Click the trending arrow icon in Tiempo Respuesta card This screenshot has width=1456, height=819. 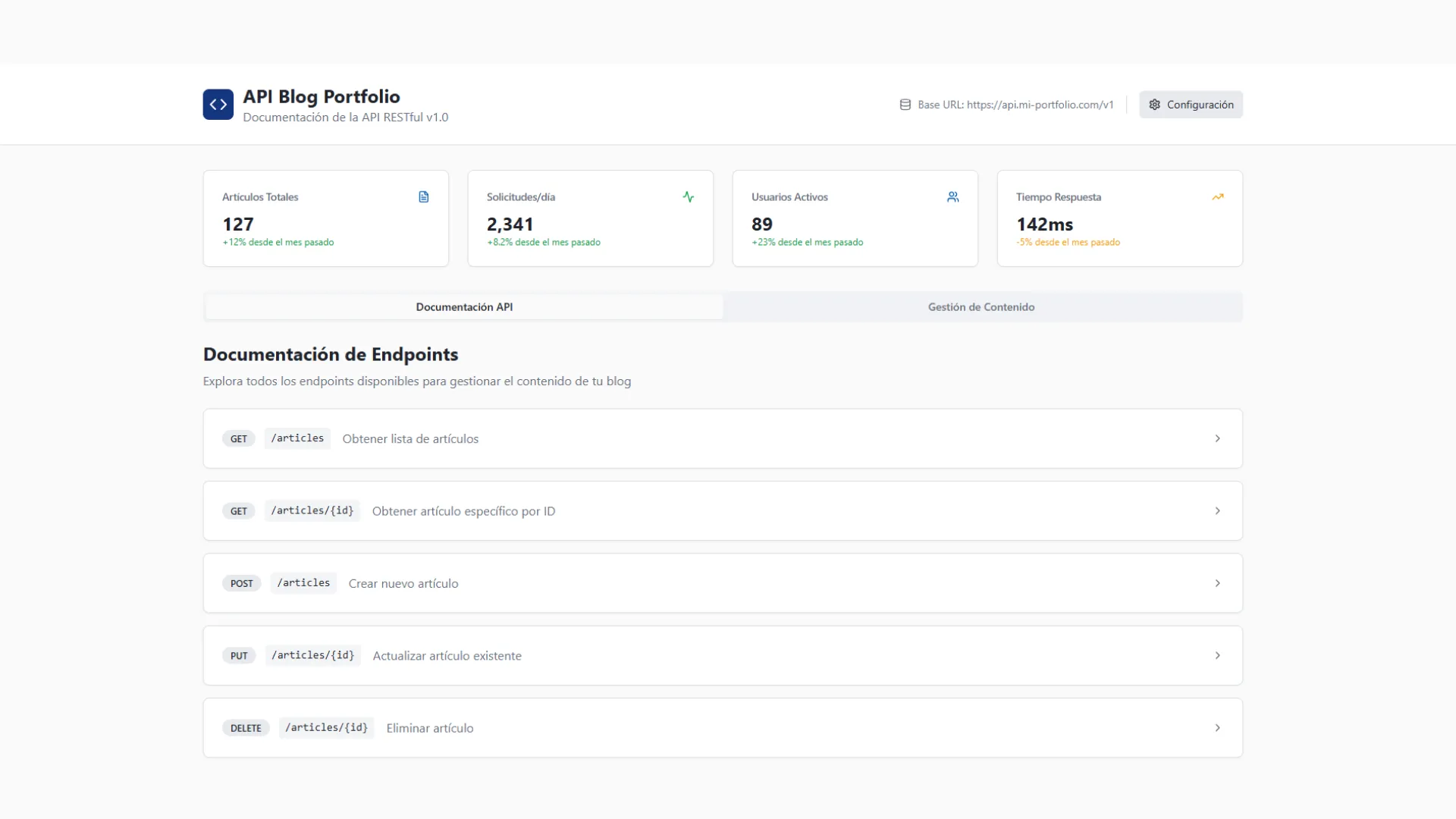(1217, 197)
